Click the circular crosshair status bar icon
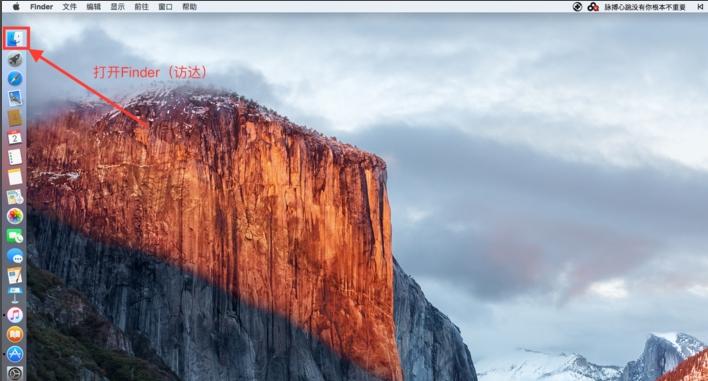The image size is (708, 381). (x=578, y=7)
